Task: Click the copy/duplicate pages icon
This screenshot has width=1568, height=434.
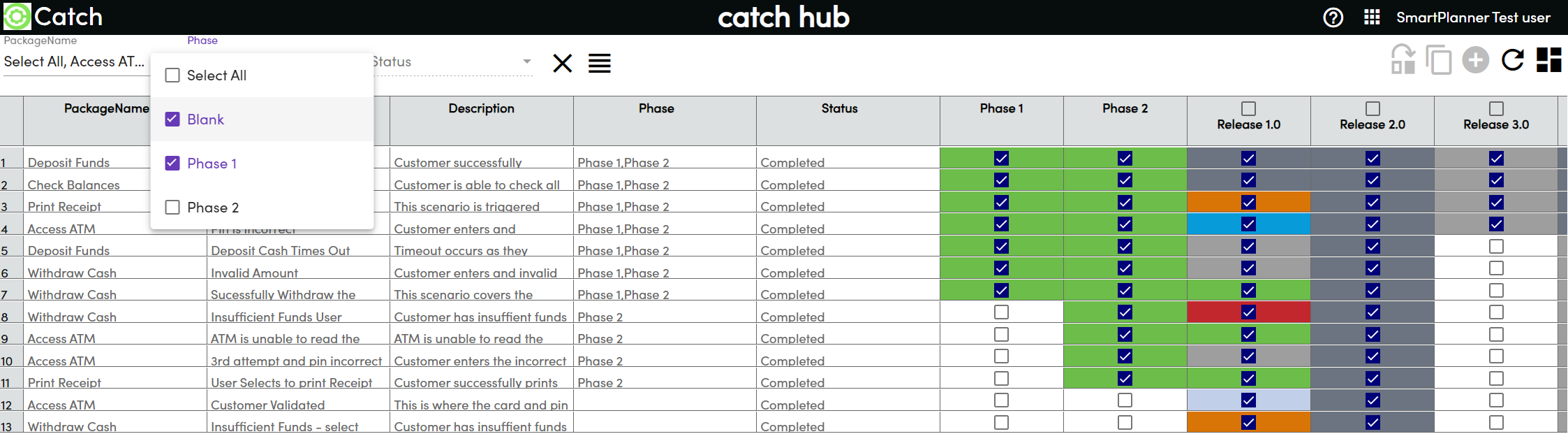Action: coord(1438,60)
